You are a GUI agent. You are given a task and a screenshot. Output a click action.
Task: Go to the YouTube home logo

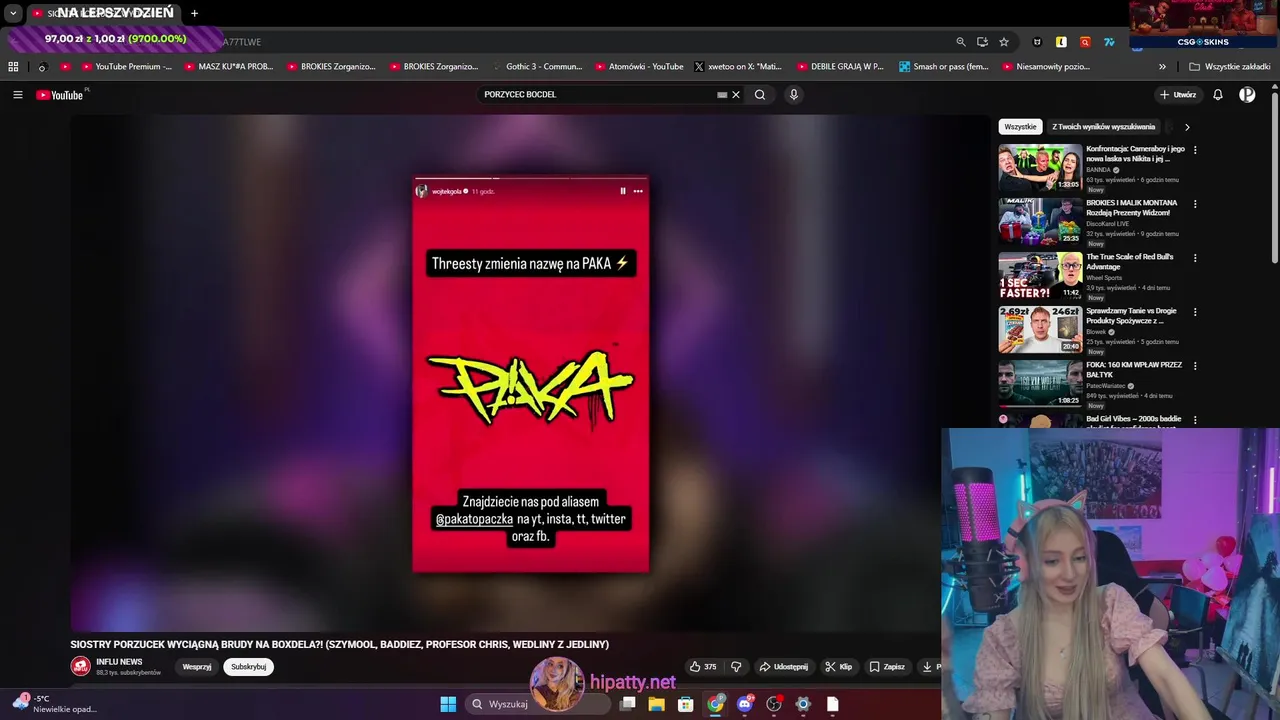(x=60, y=95)
